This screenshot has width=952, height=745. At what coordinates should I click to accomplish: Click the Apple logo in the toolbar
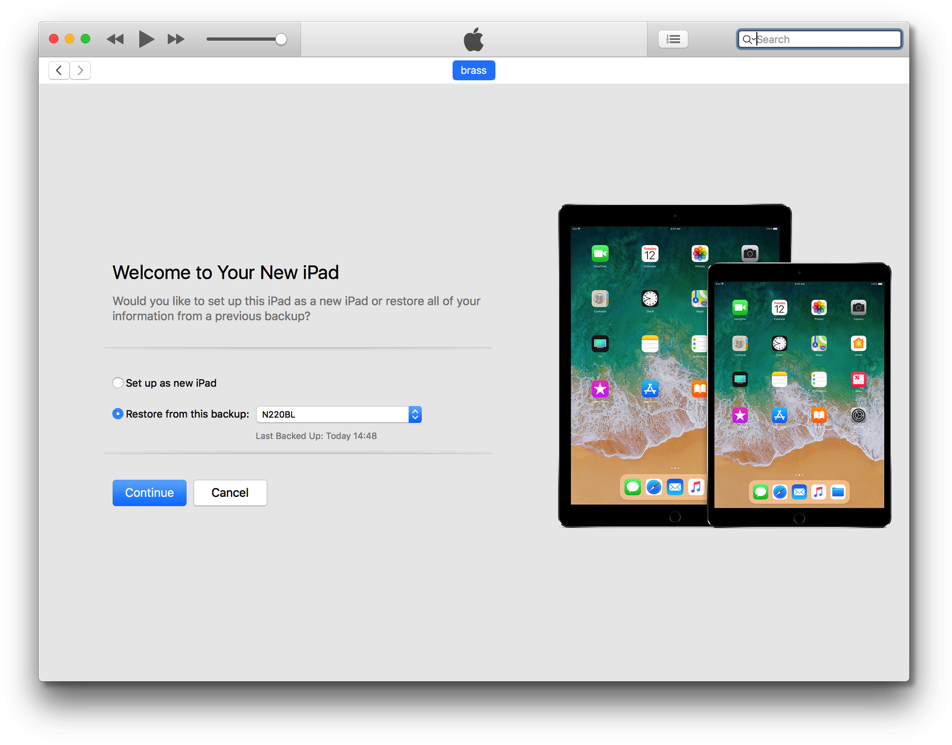pos(474,39)
